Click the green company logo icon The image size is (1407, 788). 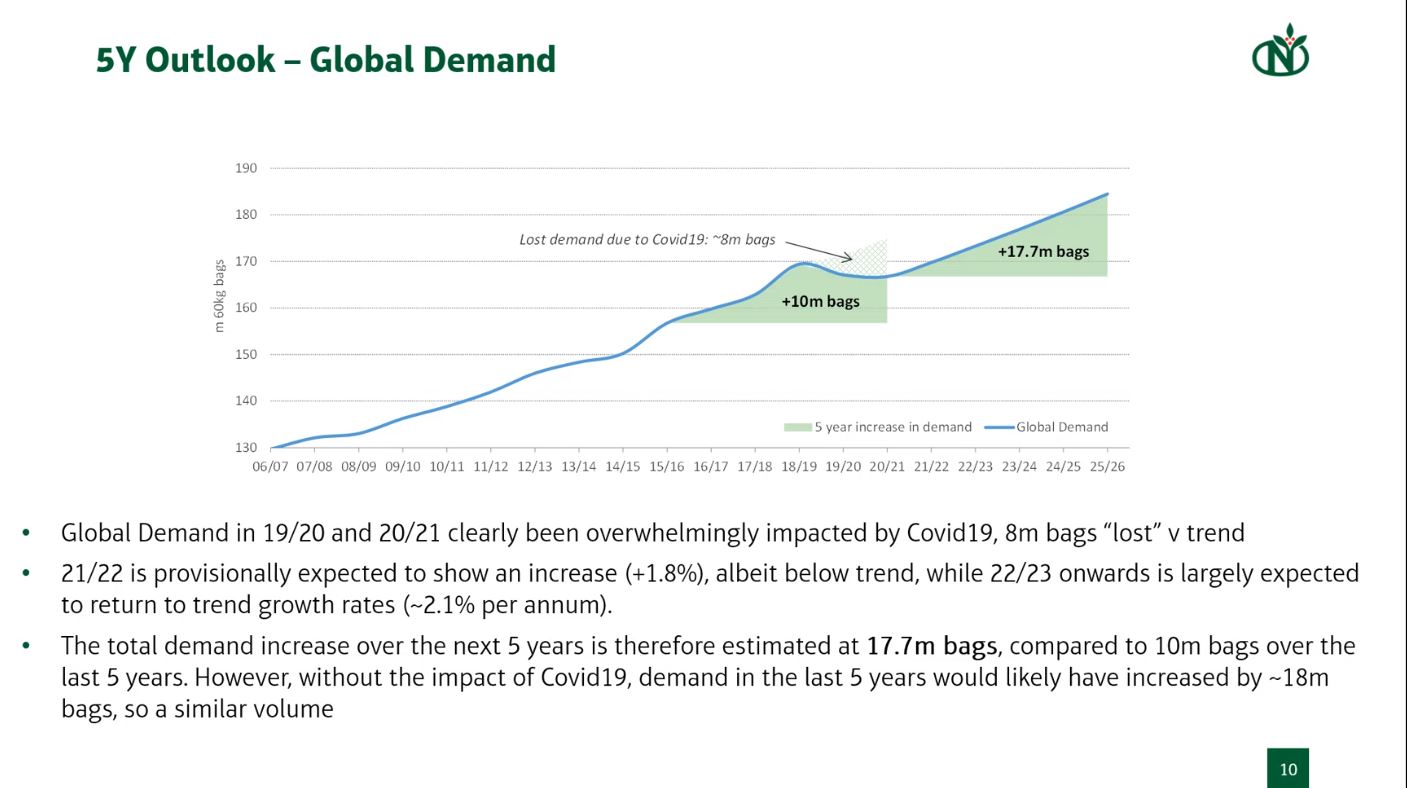tap(1280, 50)
